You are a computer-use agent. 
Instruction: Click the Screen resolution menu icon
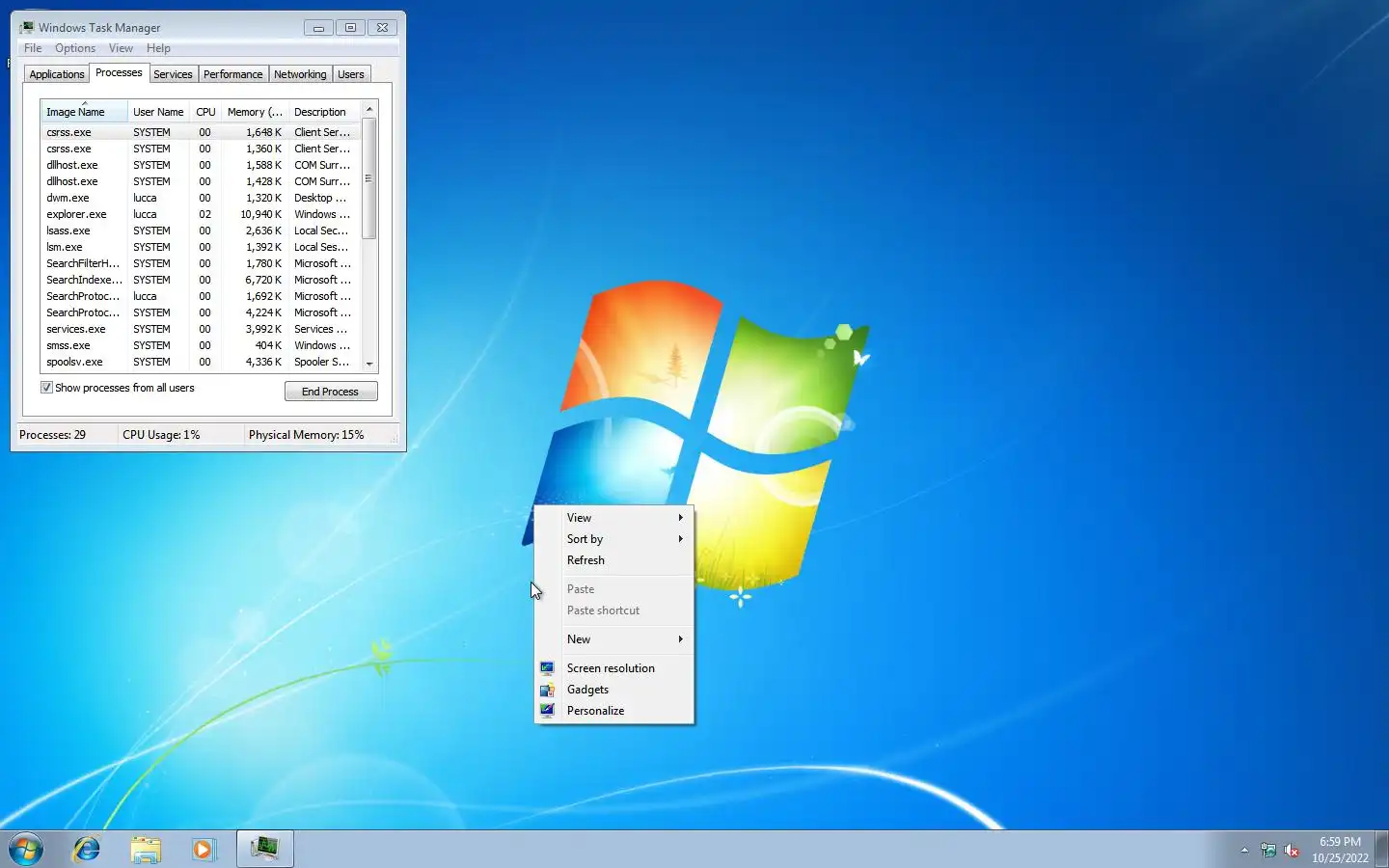[x=547, y=667]
